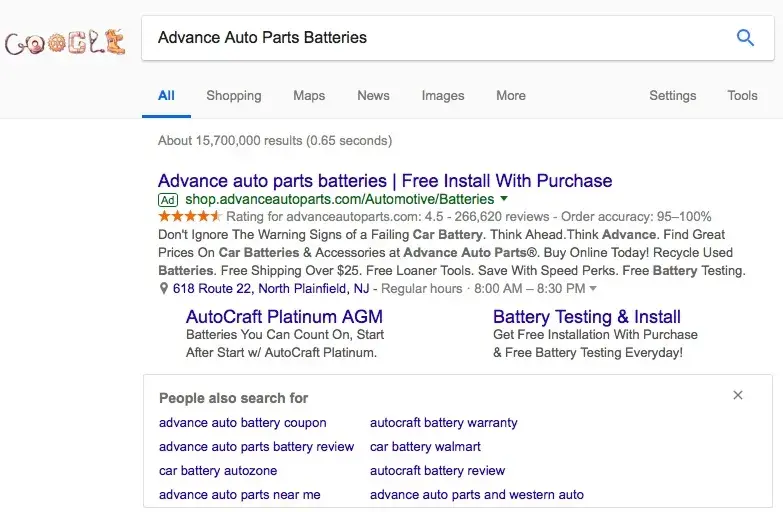Viewport: 783px width, 512px height.
Task: Close the People also search for box
Action: [738, 395]
